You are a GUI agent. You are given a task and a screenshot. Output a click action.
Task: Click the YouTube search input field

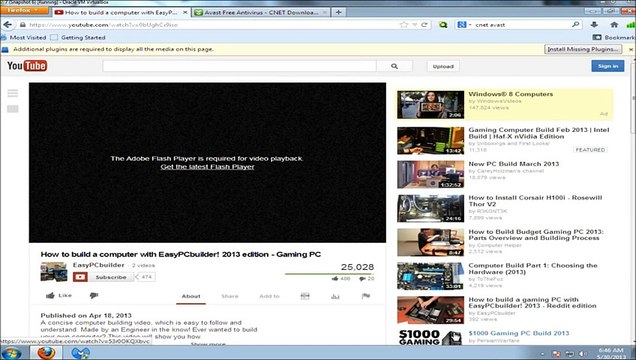(239, 66)
